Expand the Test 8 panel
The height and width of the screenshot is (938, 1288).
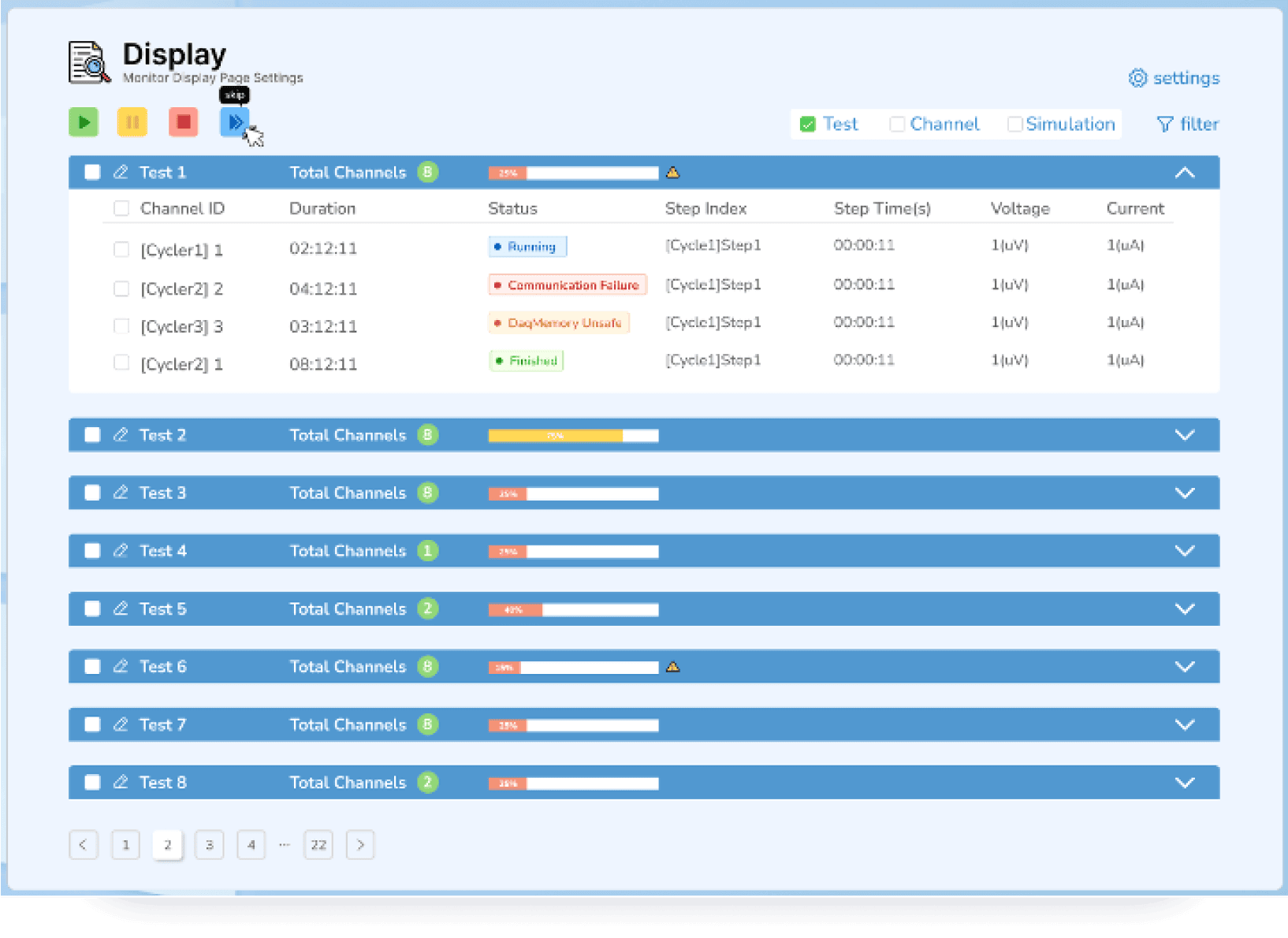click(x=1185, y=782)
